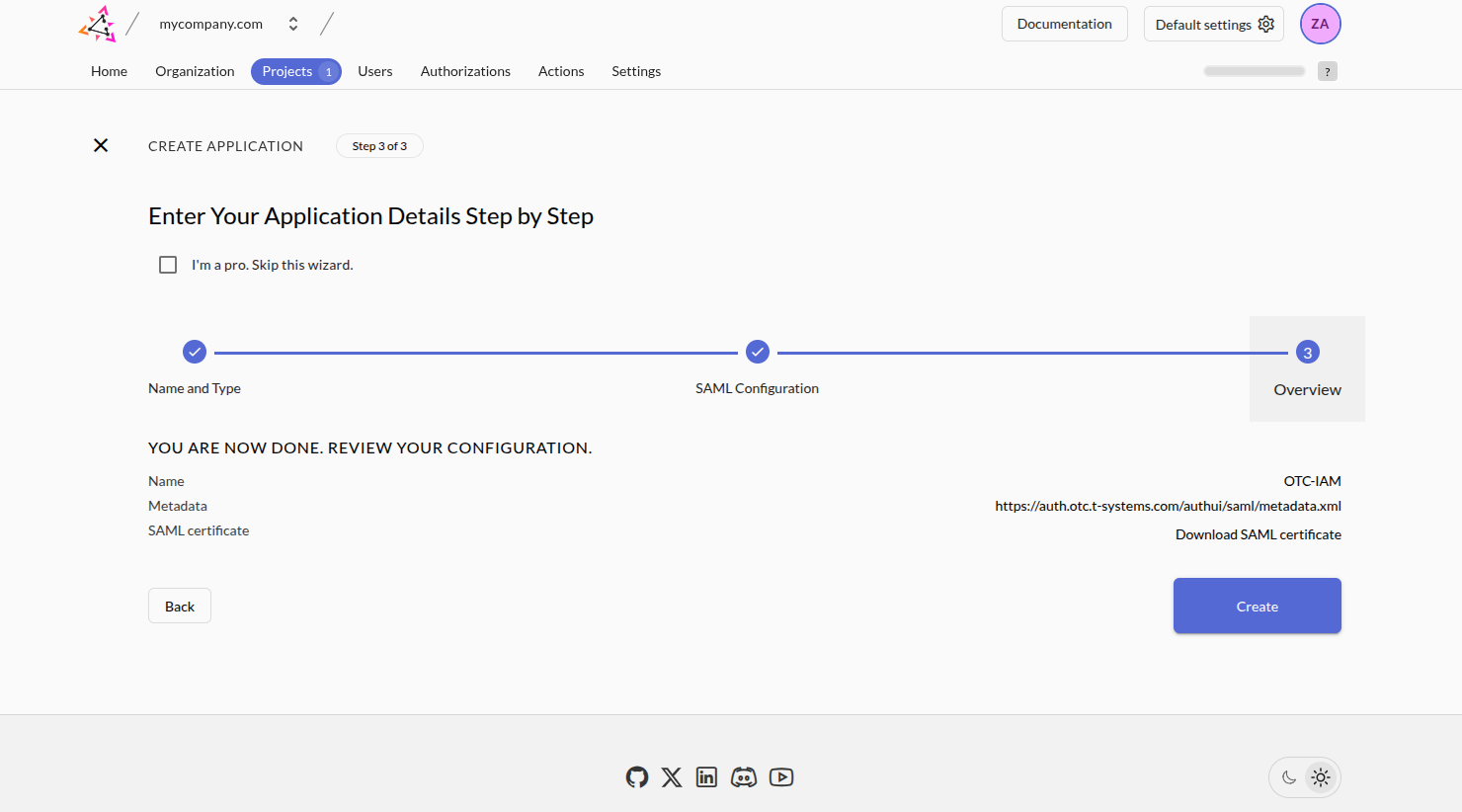The height and width of the screenshot is (812, 1462).
Task: Switch to light theme sun toggle
Action: click(x=1321, y=777)
